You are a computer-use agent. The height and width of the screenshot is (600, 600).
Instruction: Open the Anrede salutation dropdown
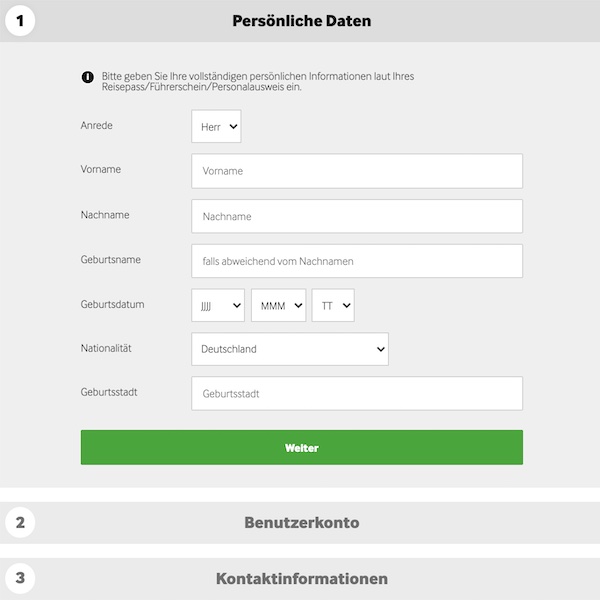tap(216, 127)
